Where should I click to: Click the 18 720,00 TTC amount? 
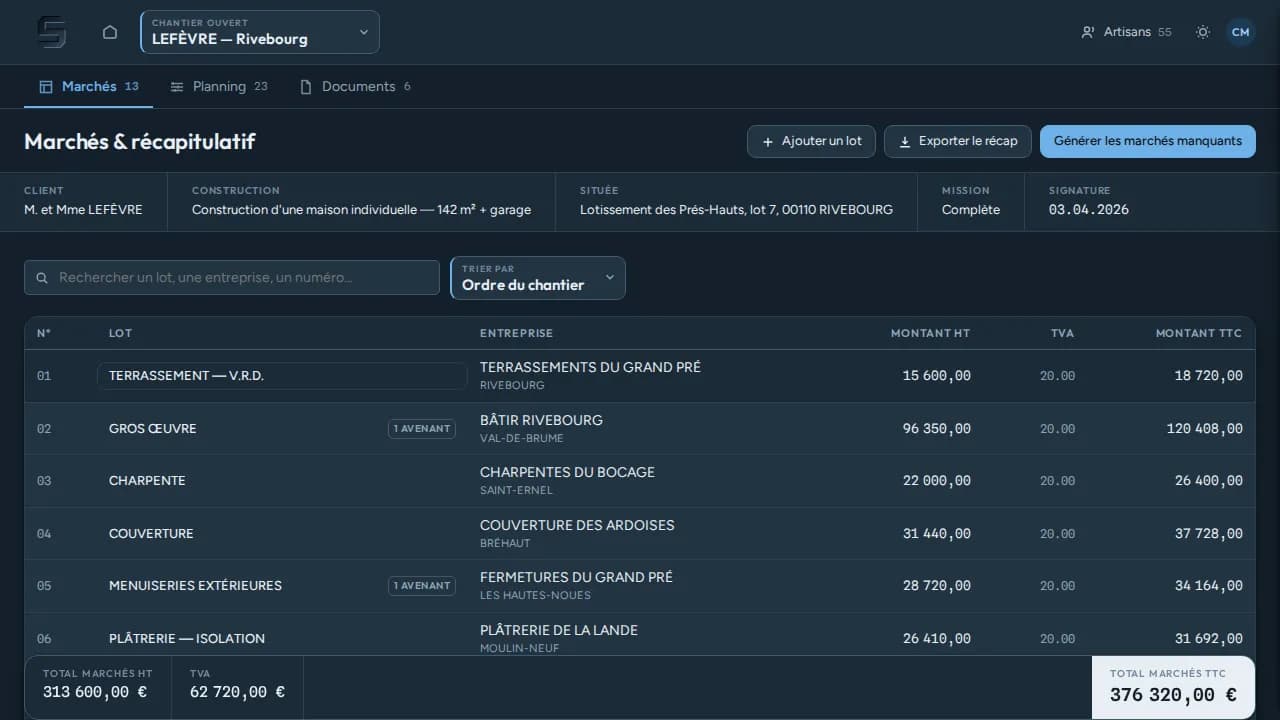click(1209, 376)
